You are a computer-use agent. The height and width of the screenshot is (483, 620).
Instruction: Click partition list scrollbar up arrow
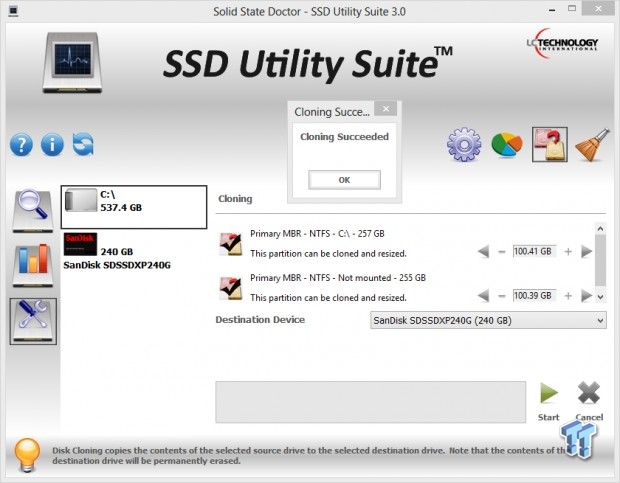click(x=600, y=229)
